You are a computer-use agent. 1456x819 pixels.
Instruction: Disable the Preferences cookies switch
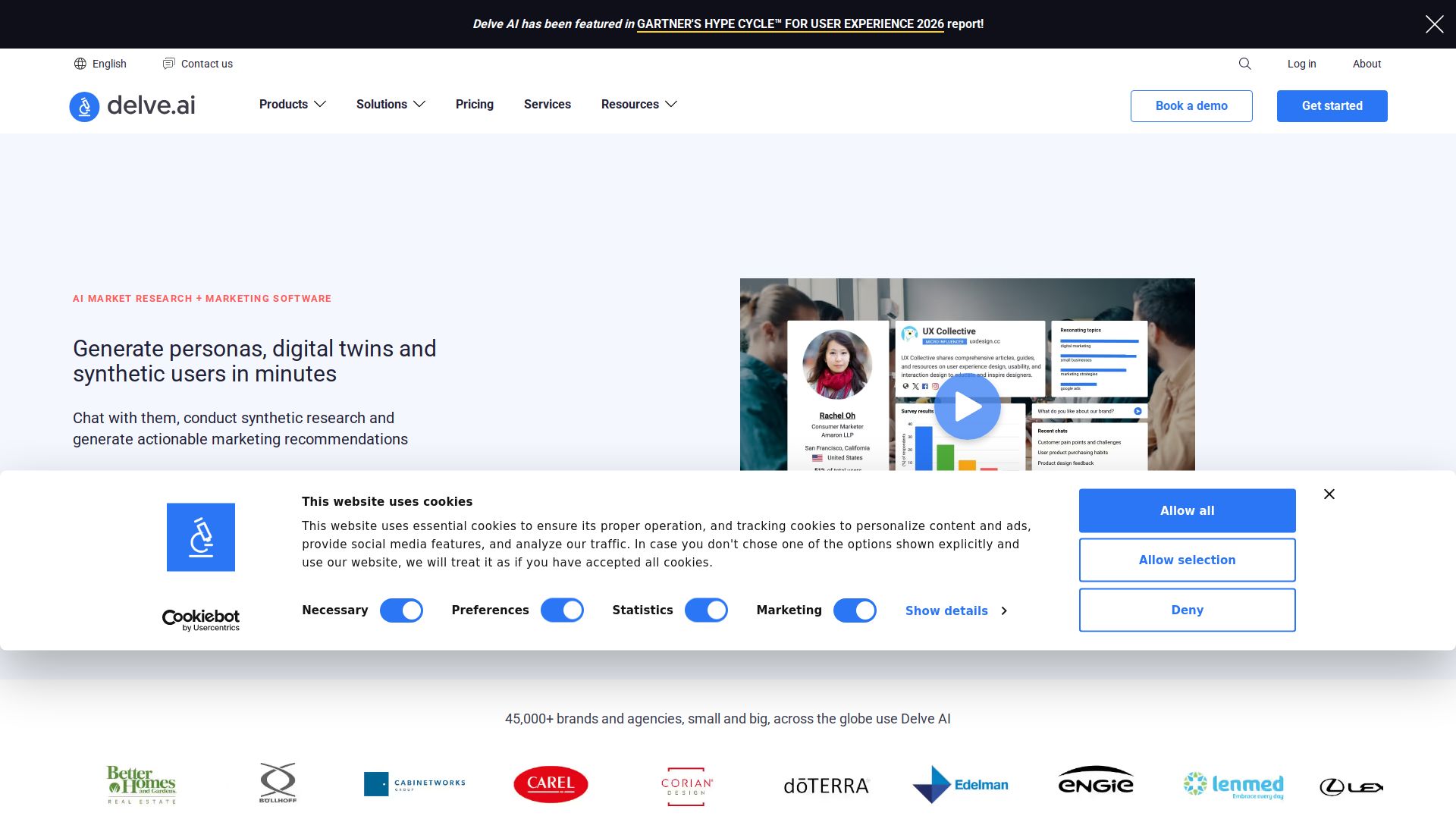[562, 610]
